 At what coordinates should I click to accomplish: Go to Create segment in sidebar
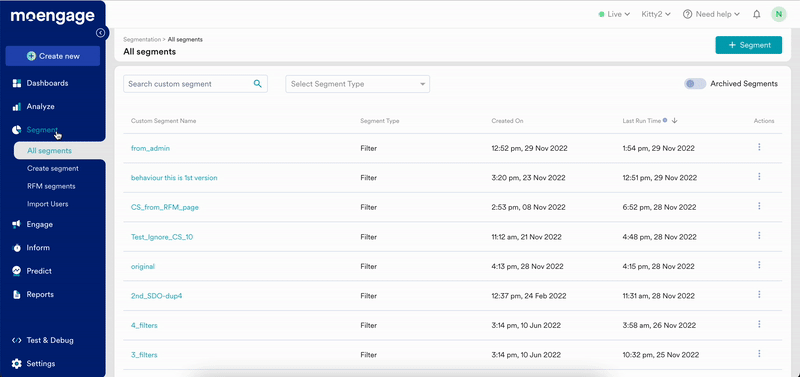click(53, 168)
